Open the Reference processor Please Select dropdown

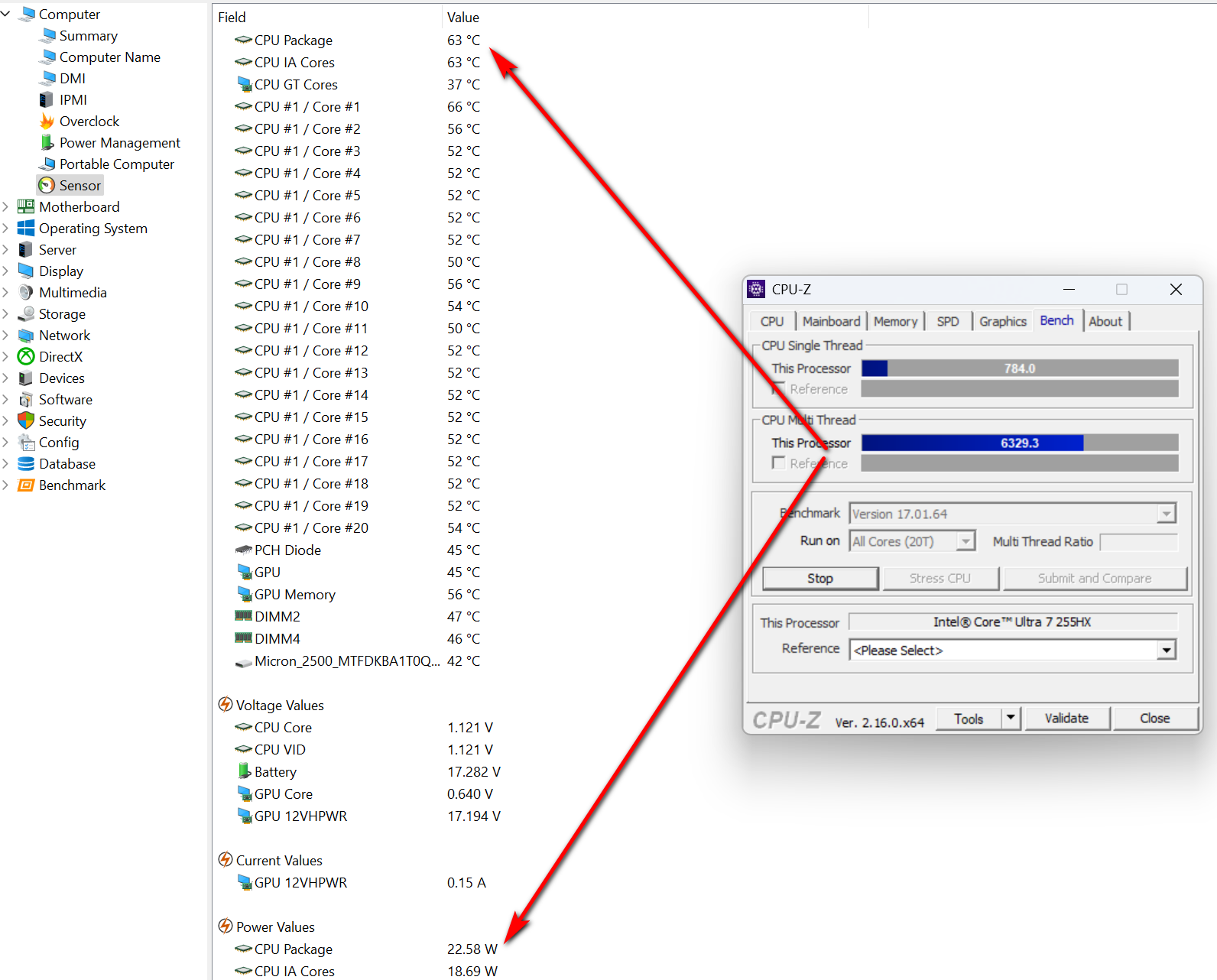coord(1166,650)
